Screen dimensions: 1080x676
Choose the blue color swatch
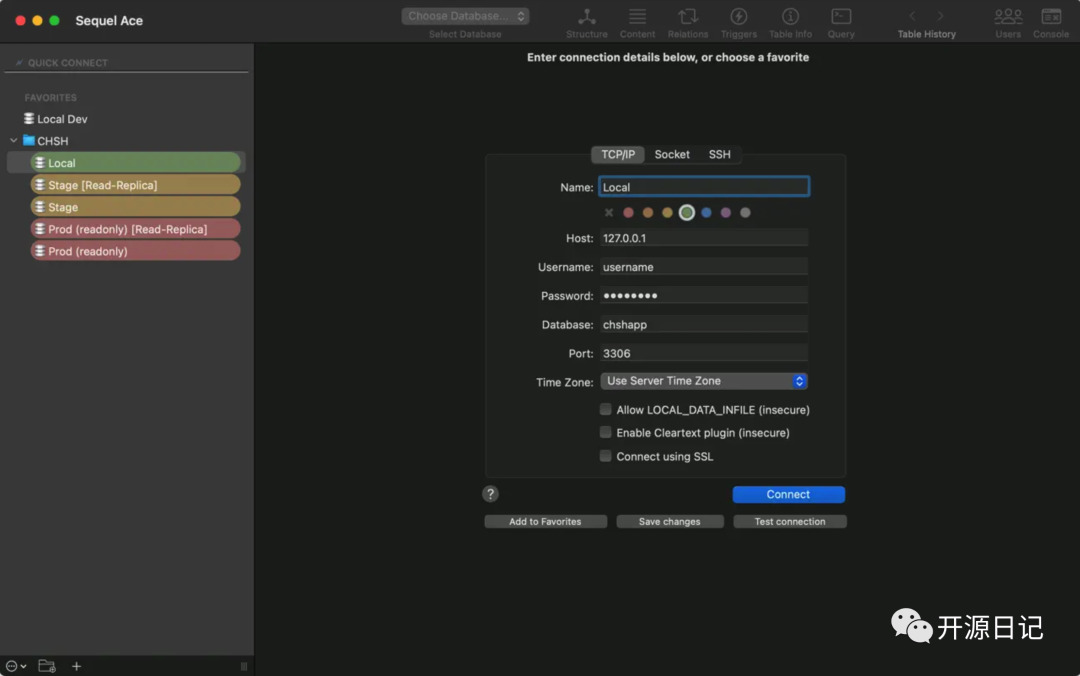pos(706,213)
